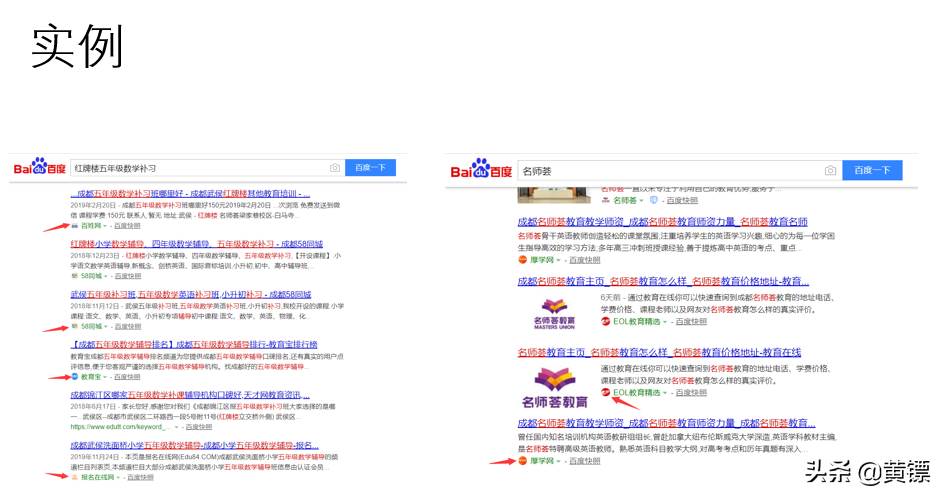Click 厚学网 favicon under the last right result
The width and height of the screenshot is (945, 499).
tap(523, 461)
